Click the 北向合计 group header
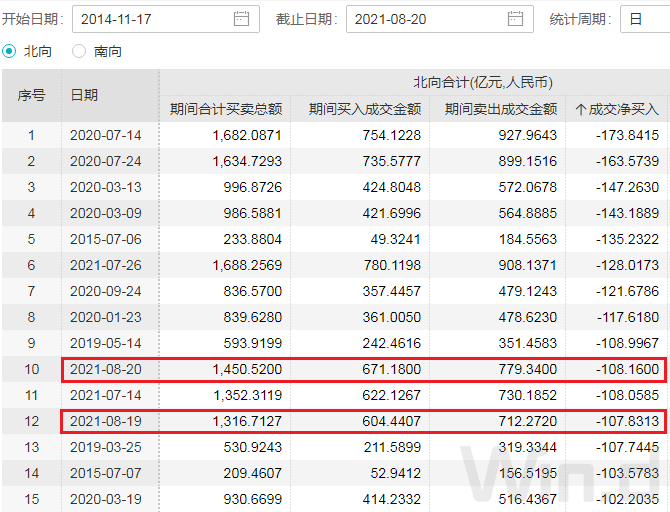 tap(483, 82)
